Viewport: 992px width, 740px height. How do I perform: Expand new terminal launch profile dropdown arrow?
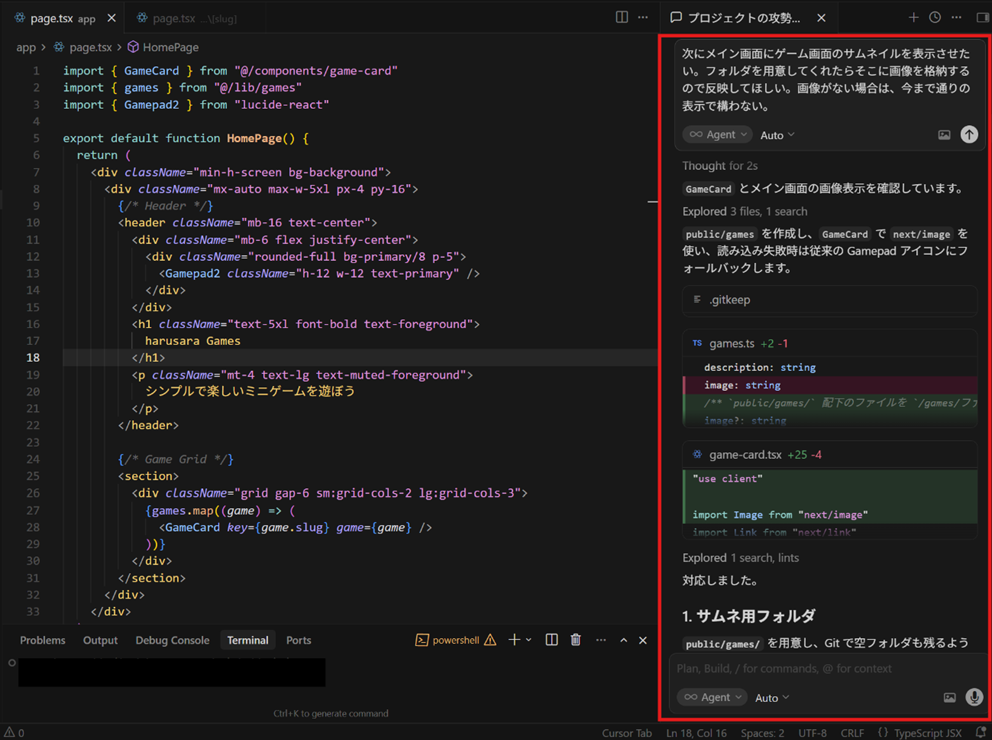[x=529, y=640]
